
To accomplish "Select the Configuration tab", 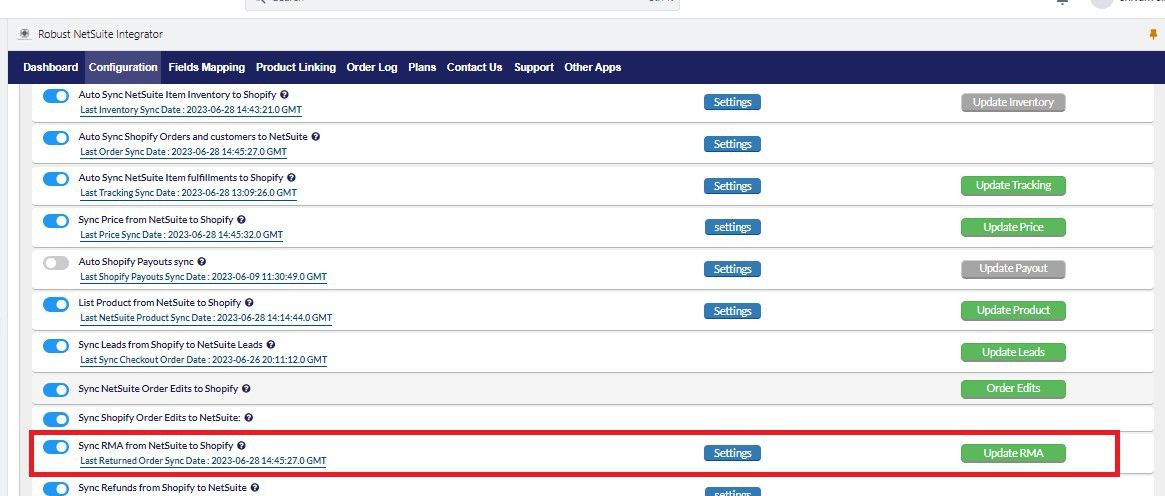I will tap(123, 67).
